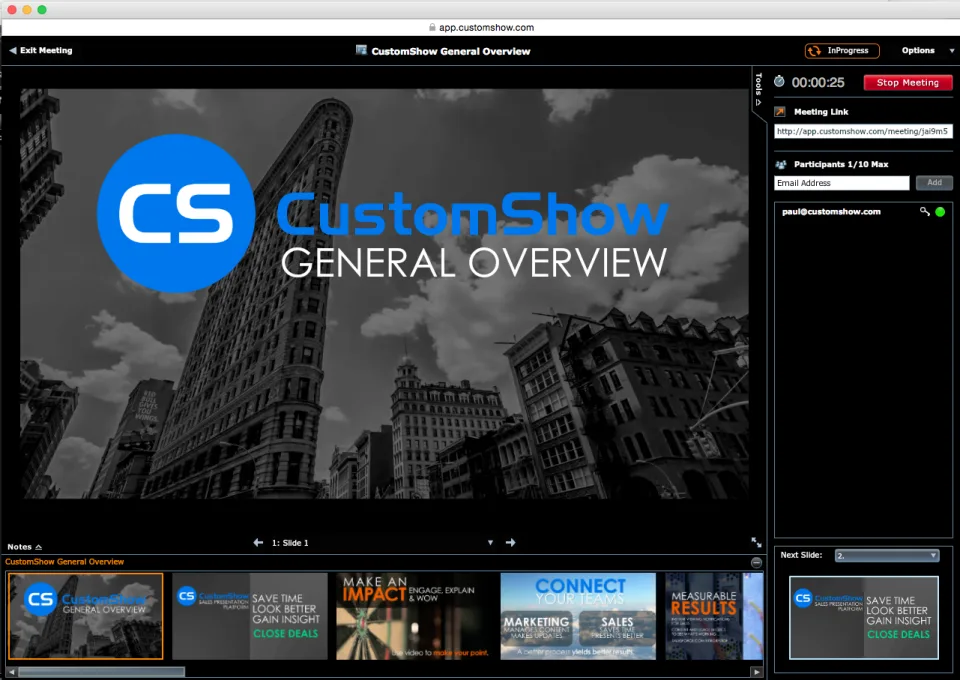This screenshot has width=960, height=680.
Task: Click the green participant status indicator
Action: (940, 212)
